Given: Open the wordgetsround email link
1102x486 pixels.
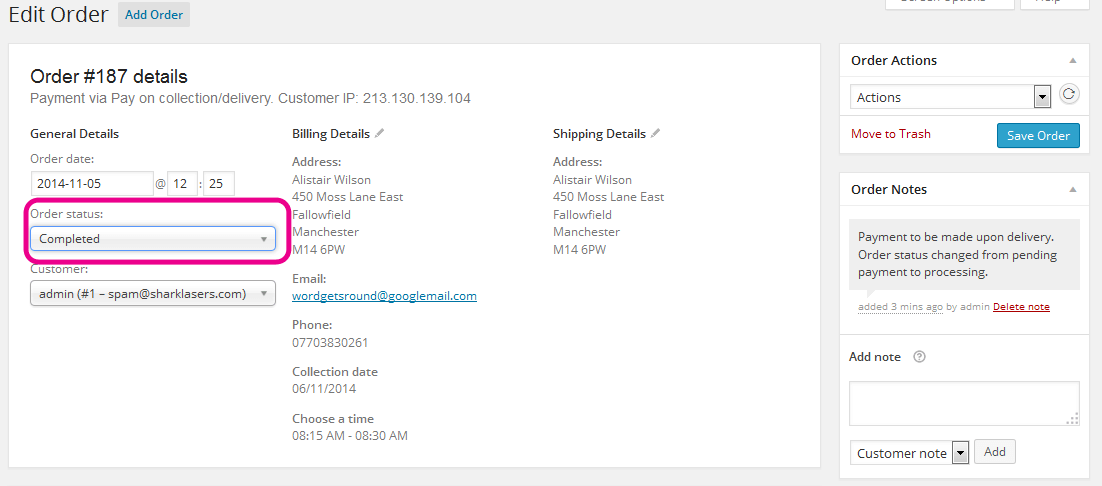Looking at the screenshot, I should tap(384, 296).
